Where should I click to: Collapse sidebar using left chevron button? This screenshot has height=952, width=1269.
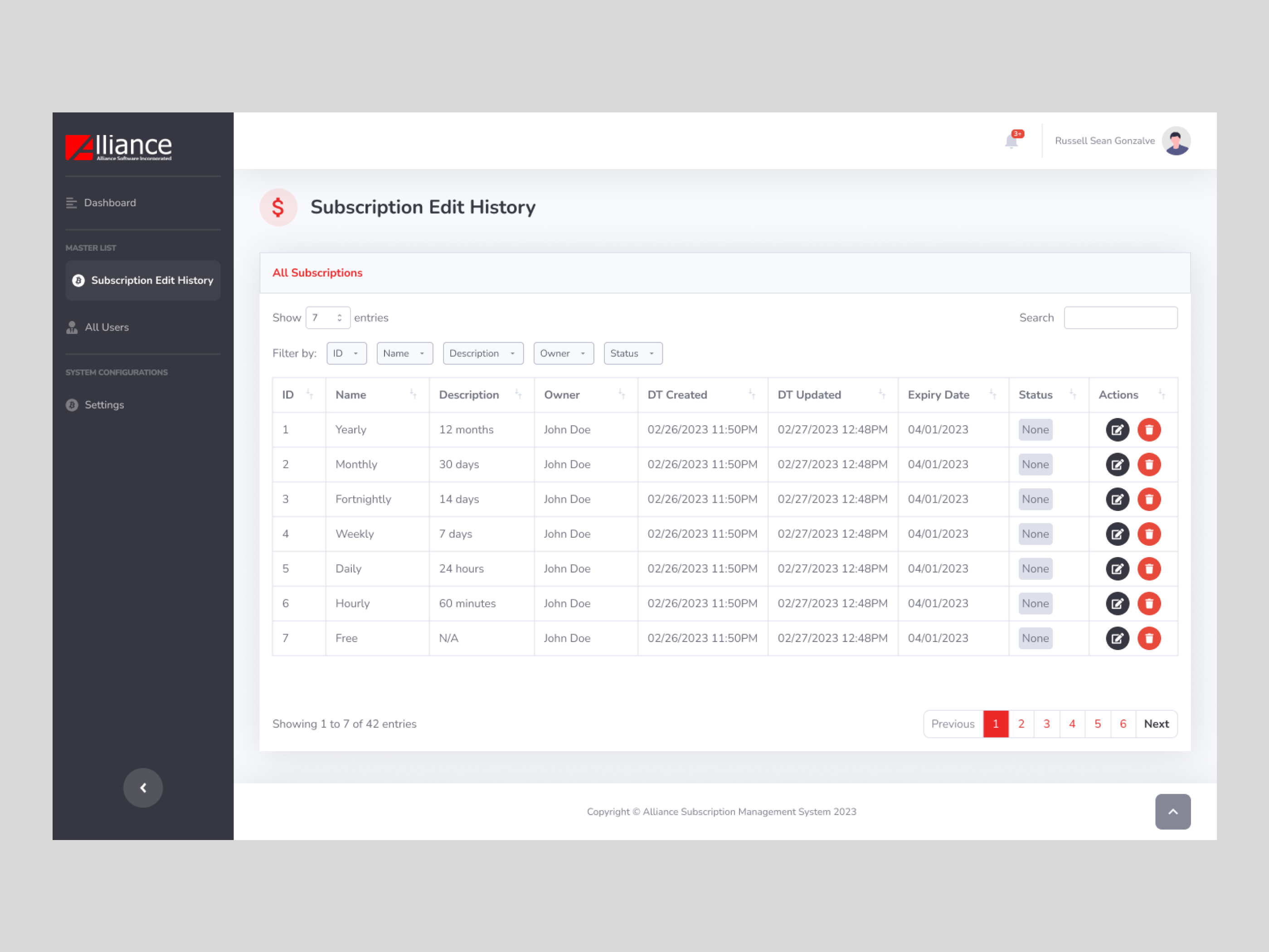click(x=143, y=787)
